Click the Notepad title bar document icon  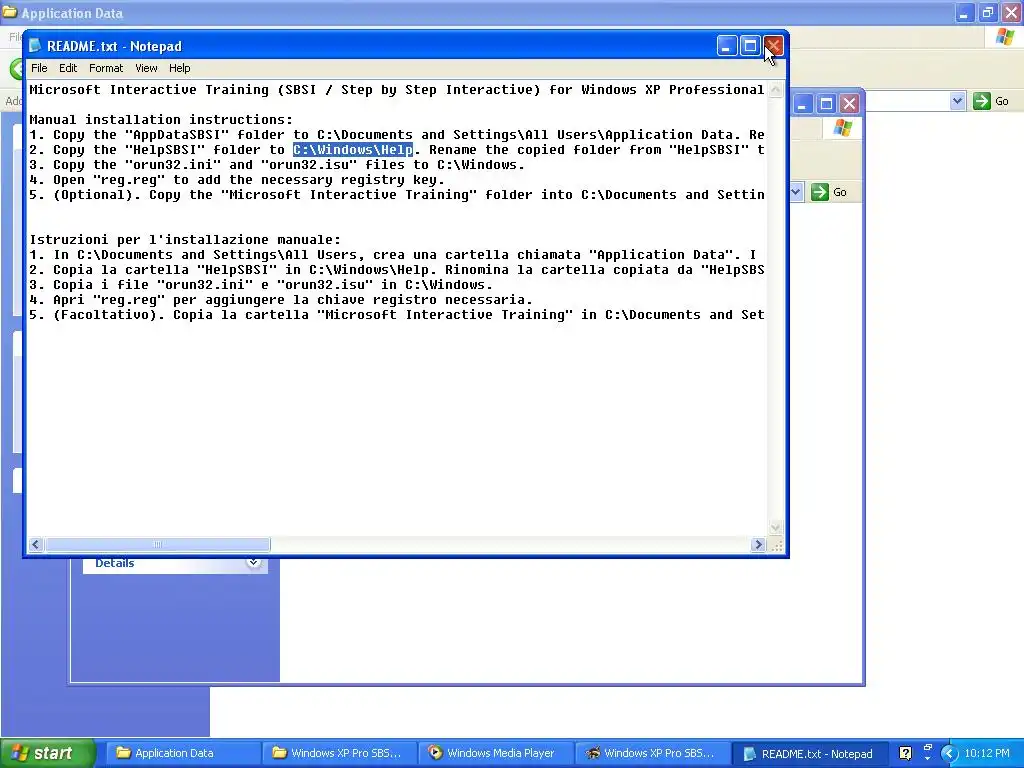pyautogui.click(x=35, y=46)
